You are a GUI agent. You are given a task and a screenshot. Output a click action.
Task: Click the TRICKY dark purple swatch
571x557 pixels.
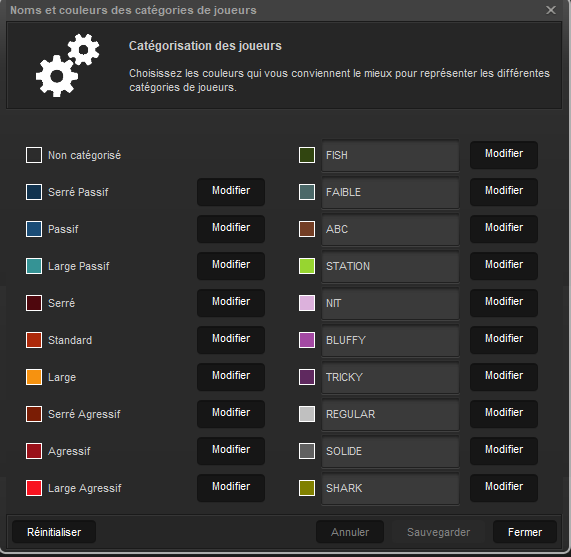coord(307,377)
